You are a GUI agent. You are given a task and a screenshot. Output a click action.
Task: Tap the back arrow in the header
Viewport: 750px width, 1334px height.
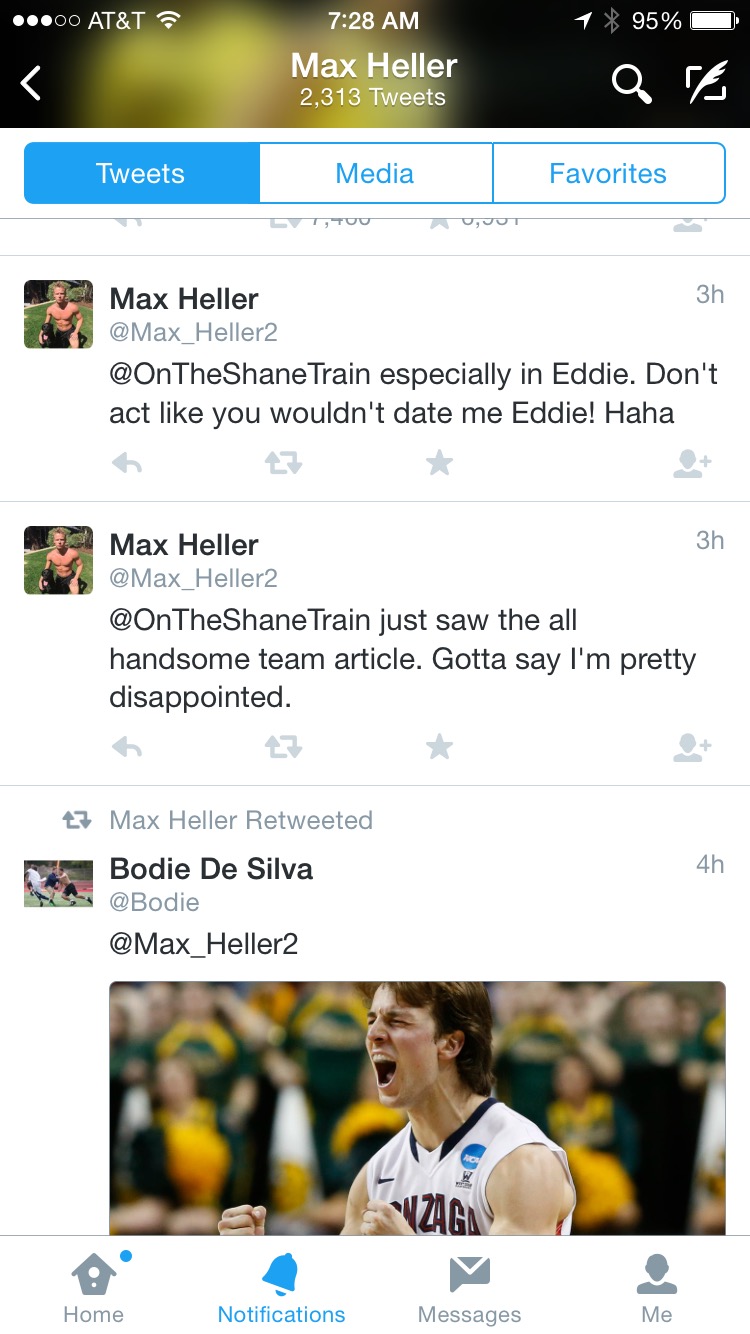32,83
